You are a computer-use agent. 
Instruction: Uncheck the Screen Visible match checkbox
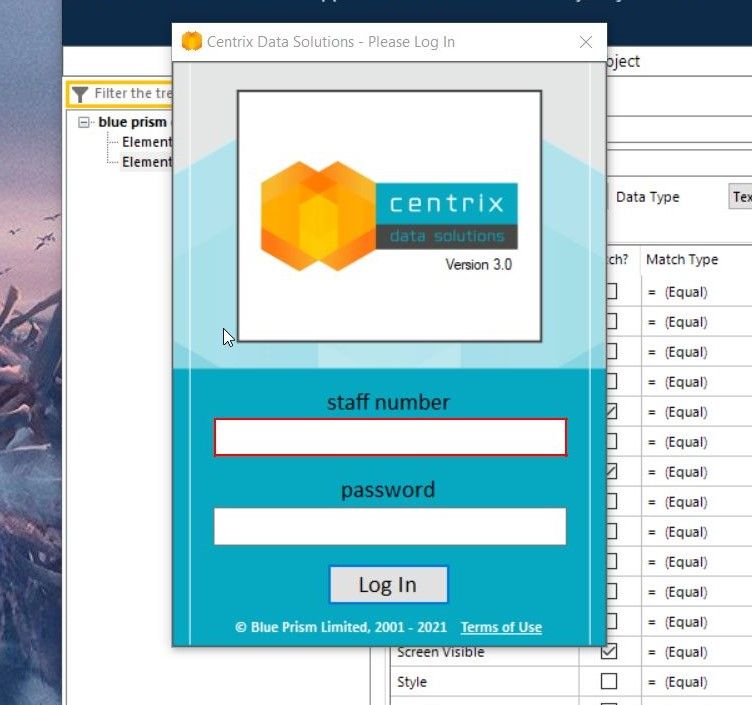(x=609, y=651)
